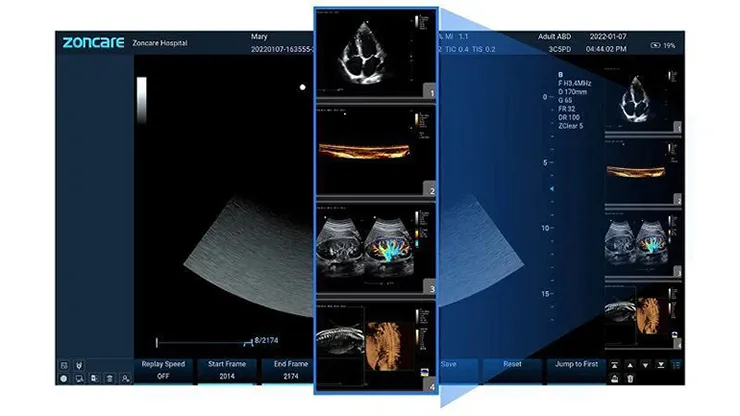
Task: Select the color Doppler kidney thumbnail 3
Action: 376,247
